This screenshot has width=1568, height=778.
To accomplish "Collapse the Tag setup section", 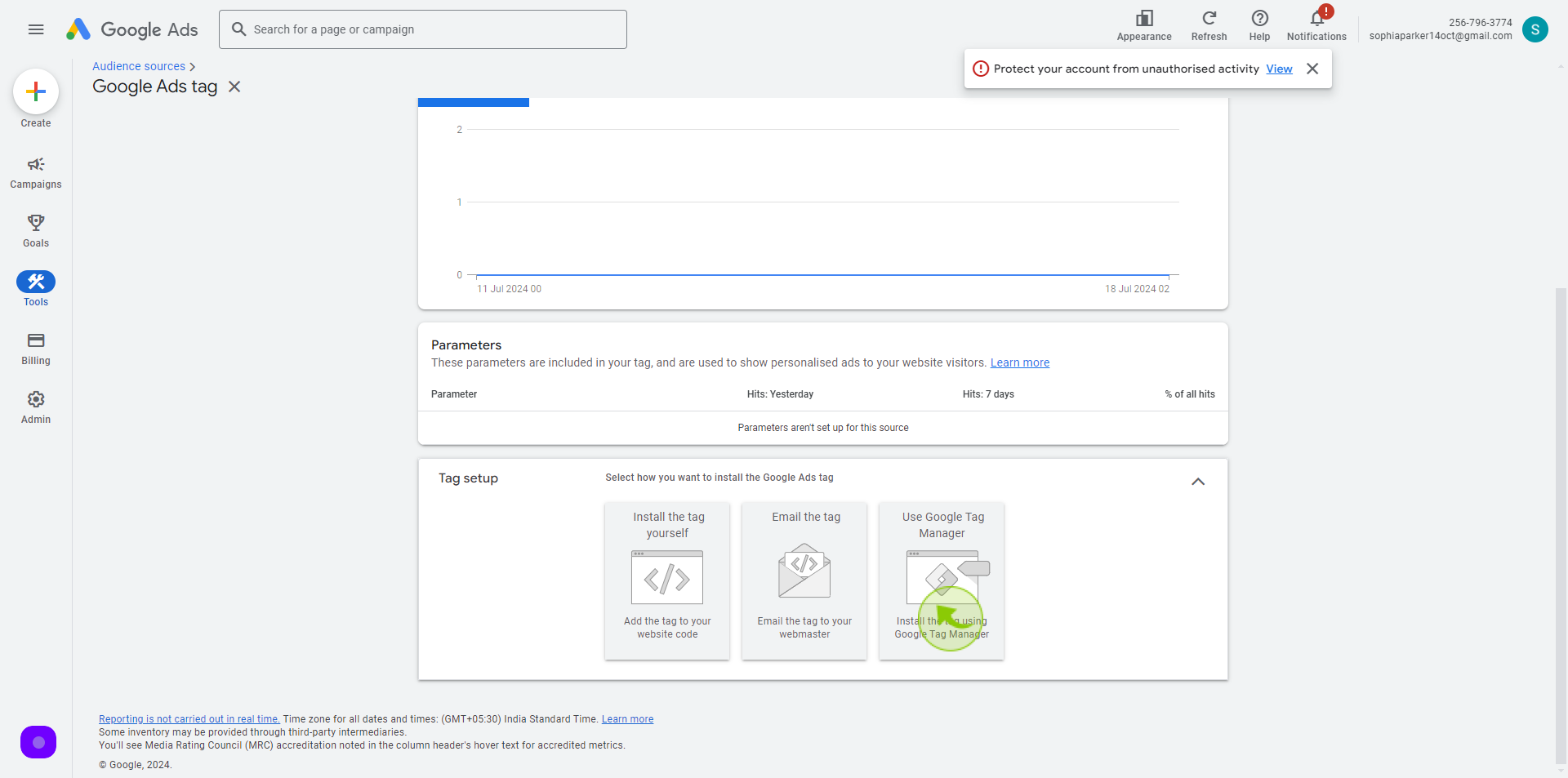I will (1198, 482).
